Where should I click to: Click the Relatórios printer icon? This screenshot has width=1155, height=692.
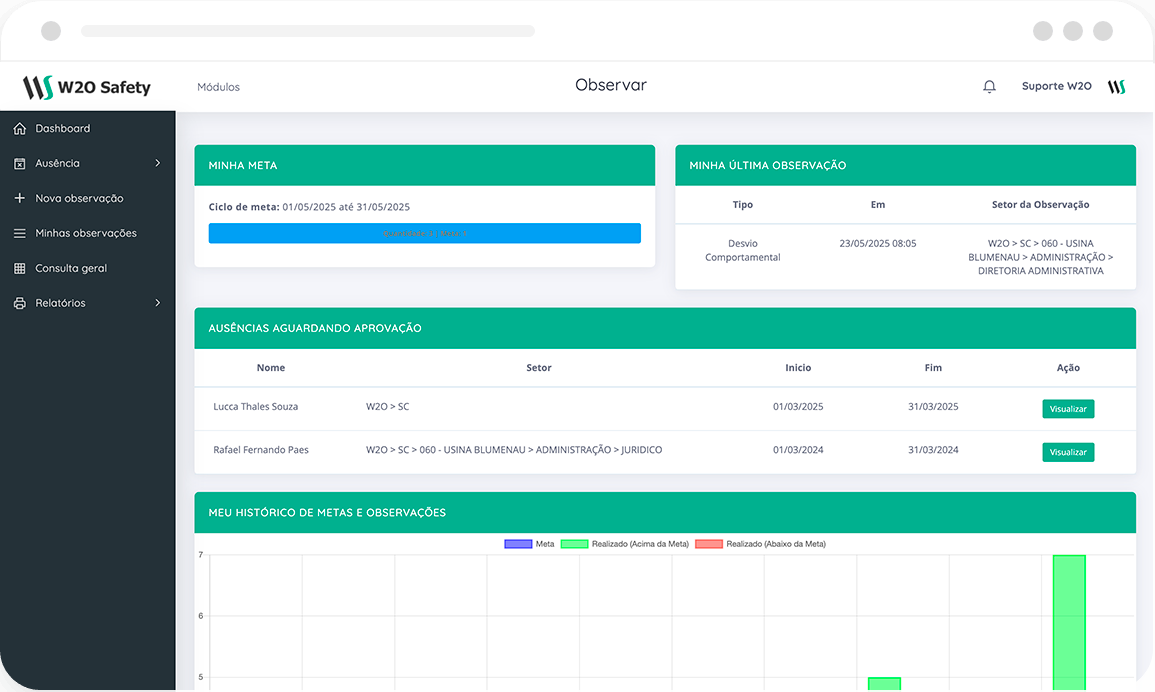click(20, 304)
